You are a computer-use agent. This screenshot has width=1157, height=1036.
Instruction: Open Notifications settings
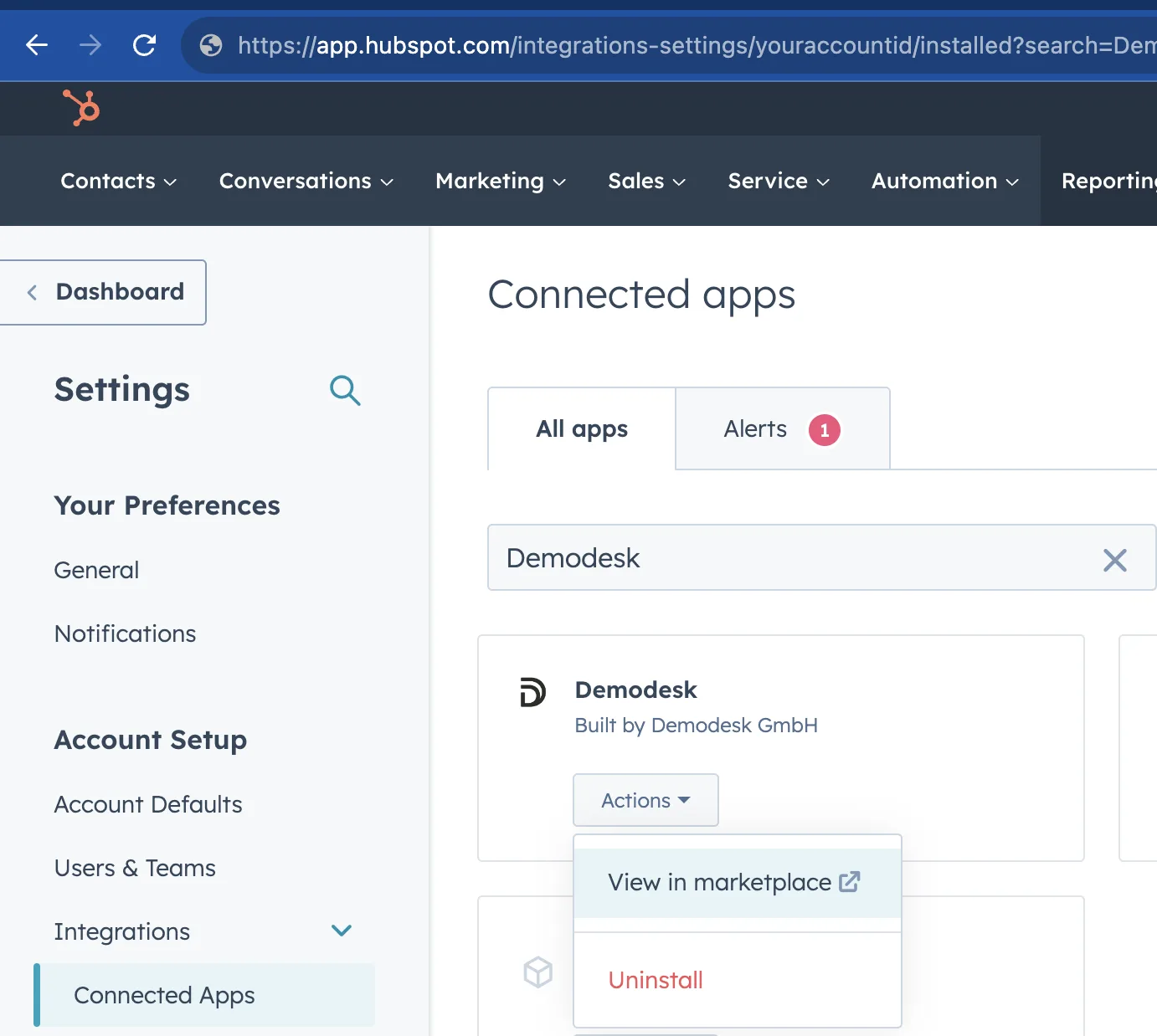click(x=125, y=633)
